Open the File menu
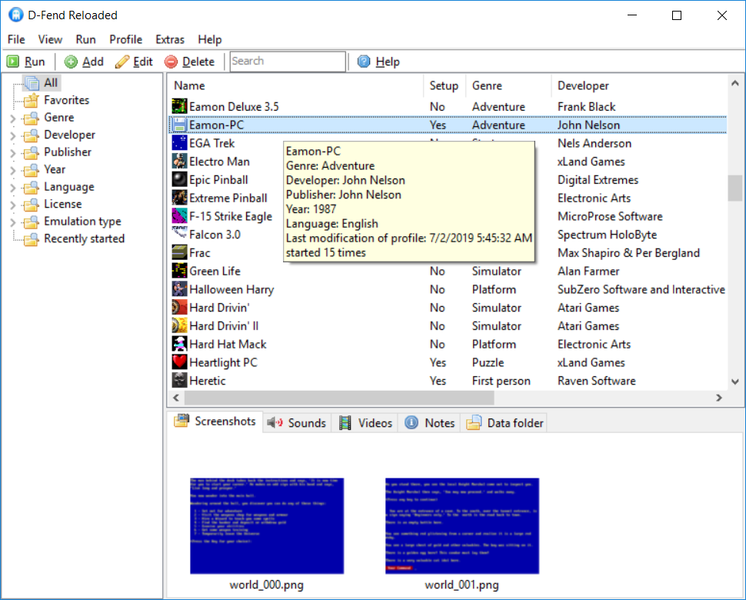 pyautogui.click(x=16, y=39)
